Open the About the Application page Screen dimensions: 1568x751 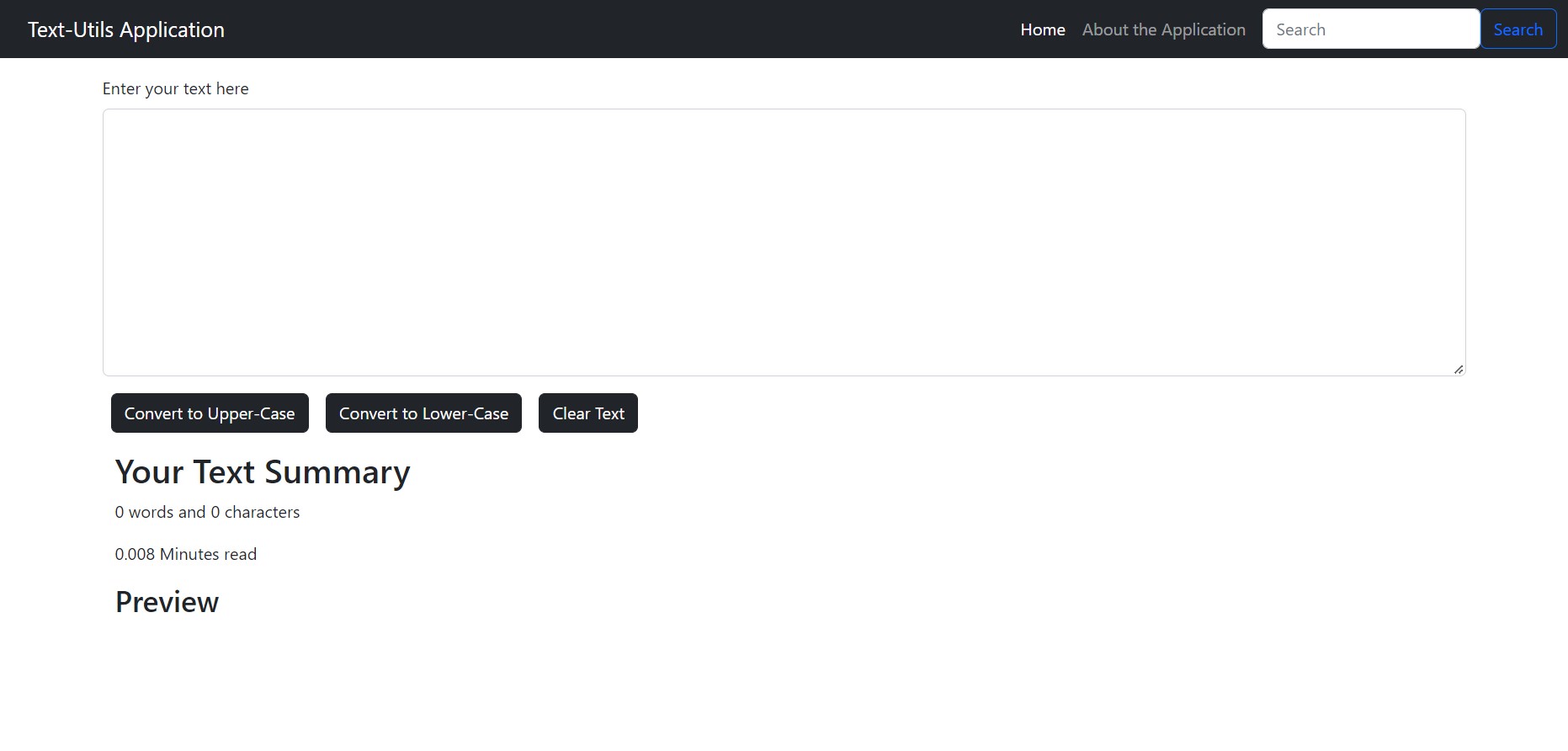coord(1163,29)
